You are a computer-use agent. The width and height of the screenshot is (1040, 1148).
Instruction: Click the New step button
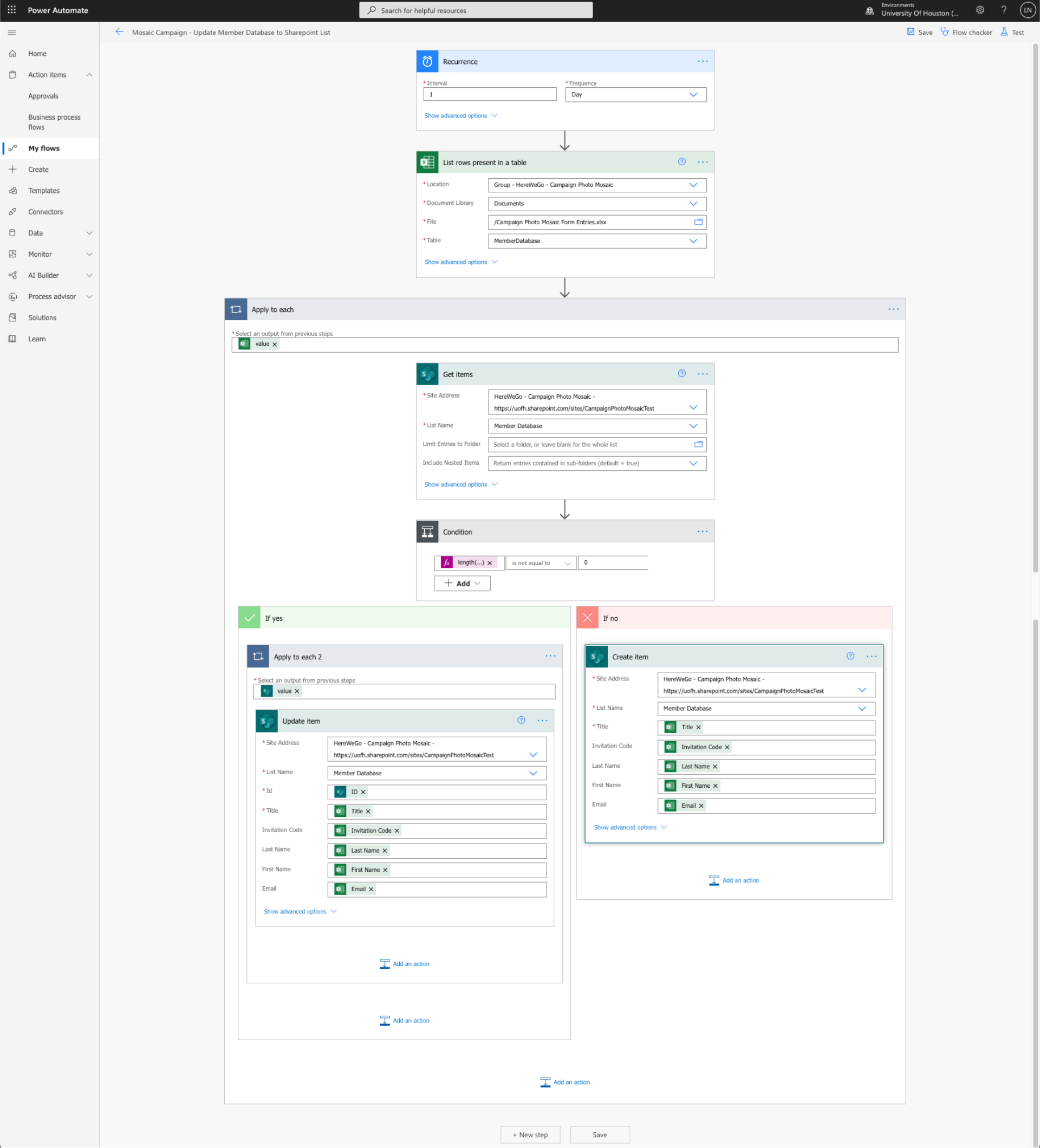530,1134
